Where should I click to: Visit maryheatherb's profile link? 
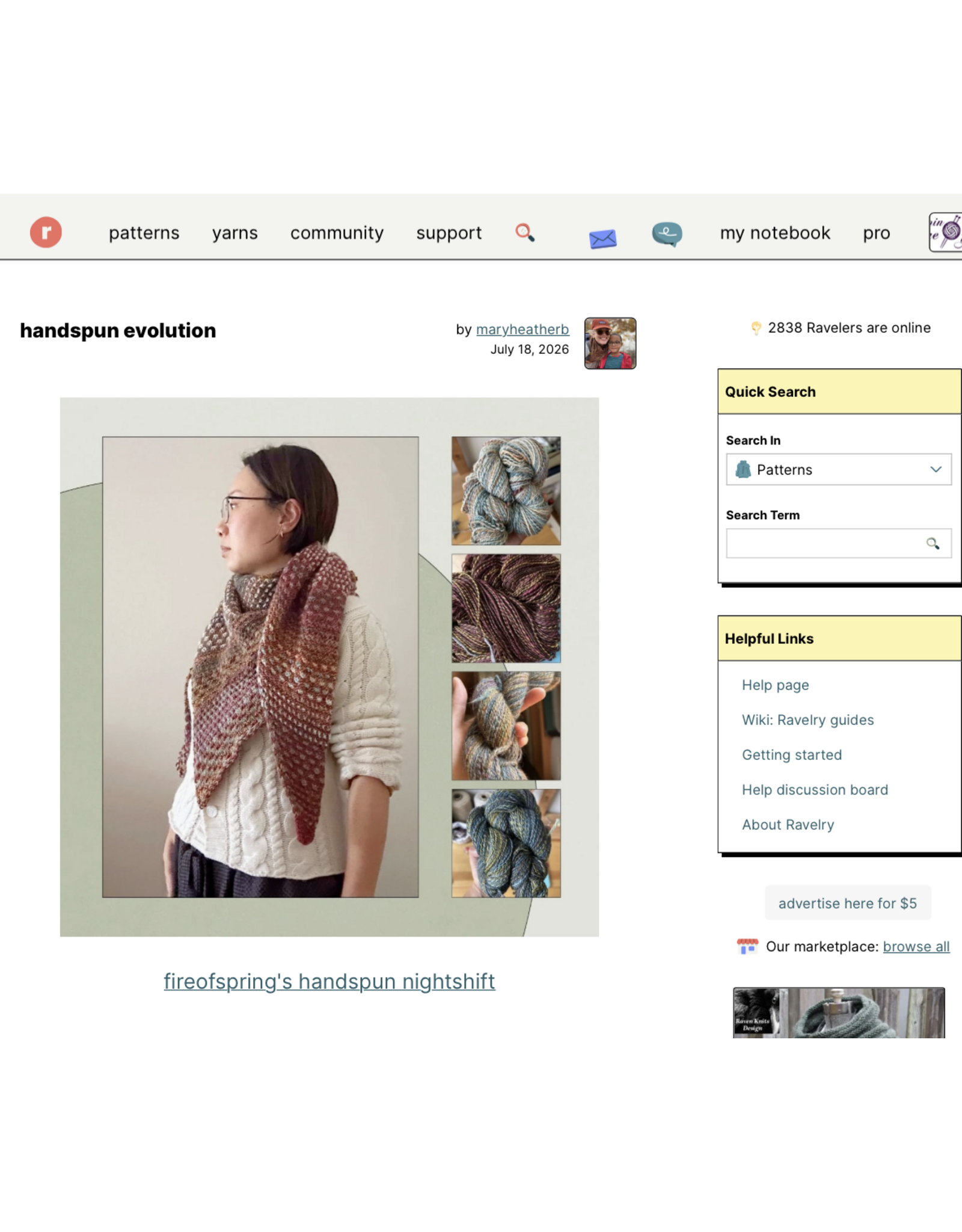click(x=522, y=329)
